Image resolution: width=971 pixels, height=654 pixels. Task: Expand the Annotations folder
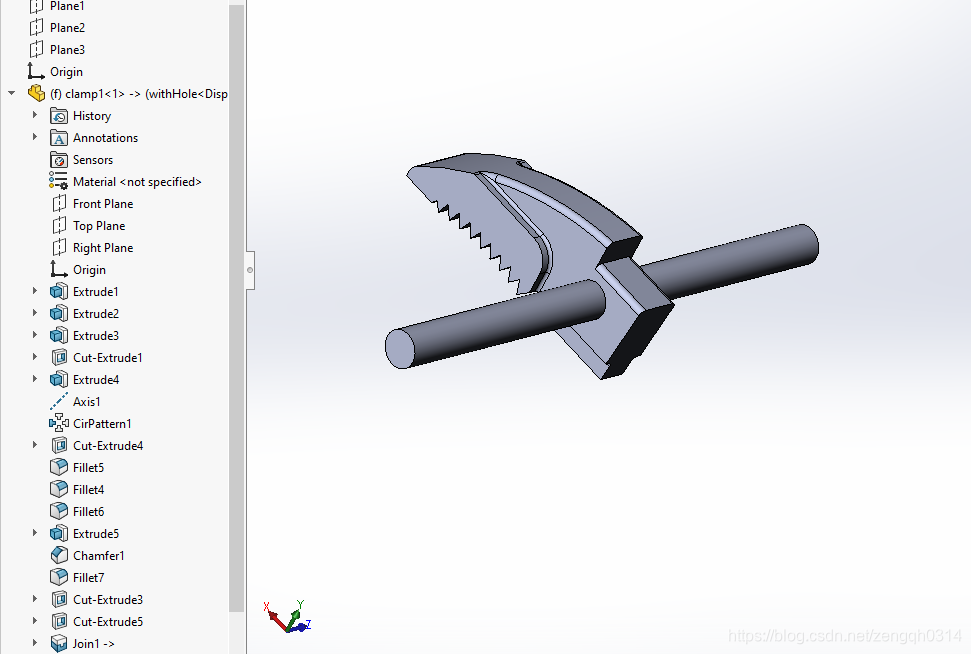click(x=35, y=137)
